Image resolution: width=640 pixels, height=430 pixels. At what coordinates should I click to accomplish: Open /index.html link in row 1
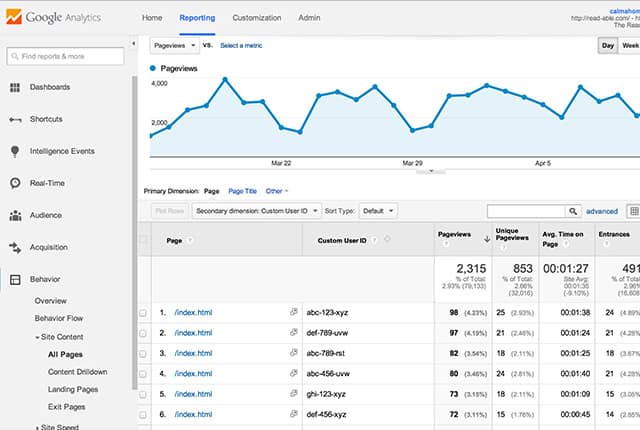click(193, 313)
